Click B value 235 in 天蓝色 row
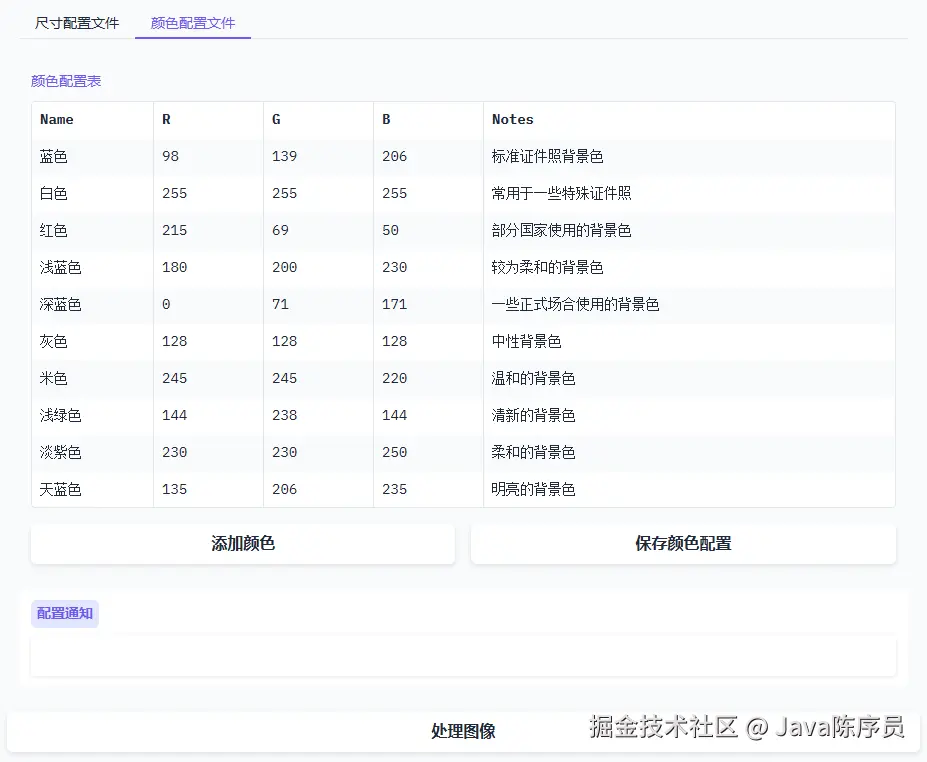Image resolution: width=927 pixels, height=762 pixels. pos(428,489)
